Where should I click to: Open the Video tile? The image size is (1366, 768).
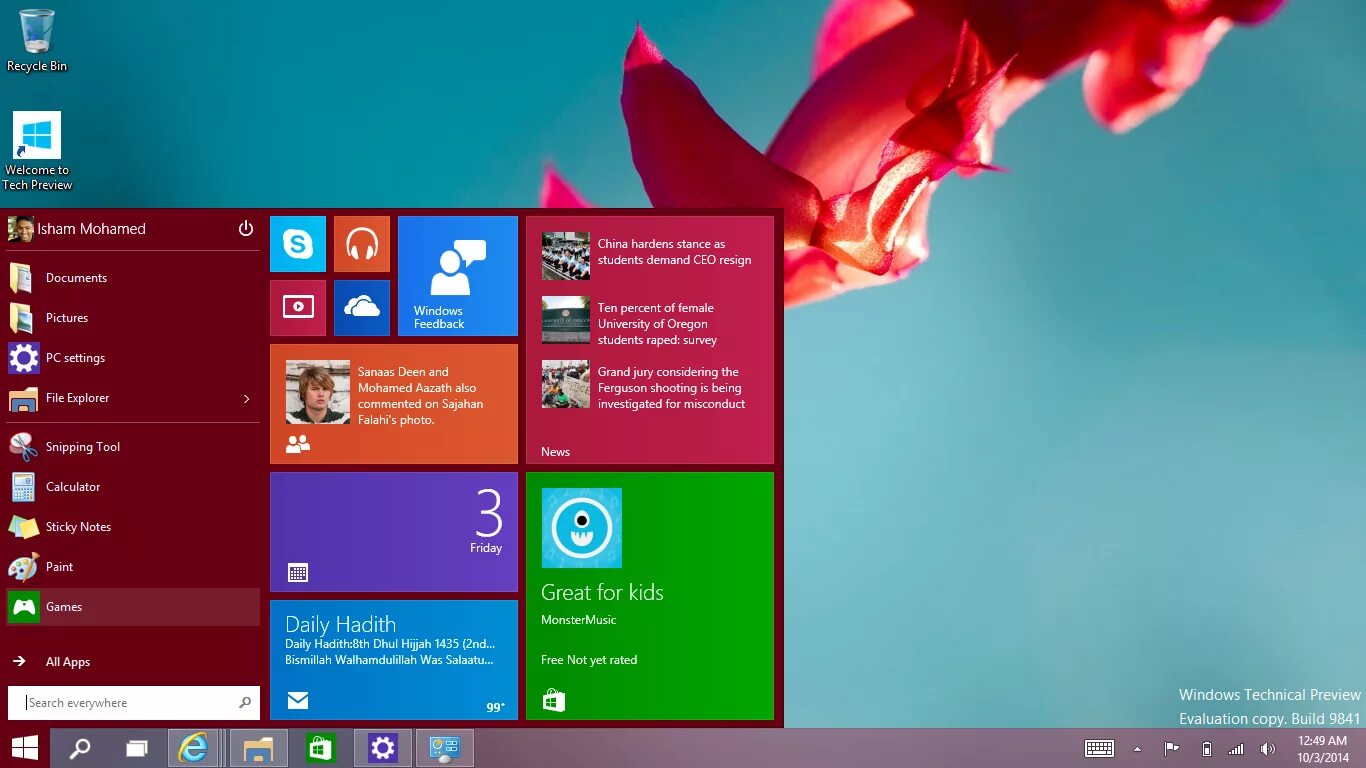tap(298, 308)
